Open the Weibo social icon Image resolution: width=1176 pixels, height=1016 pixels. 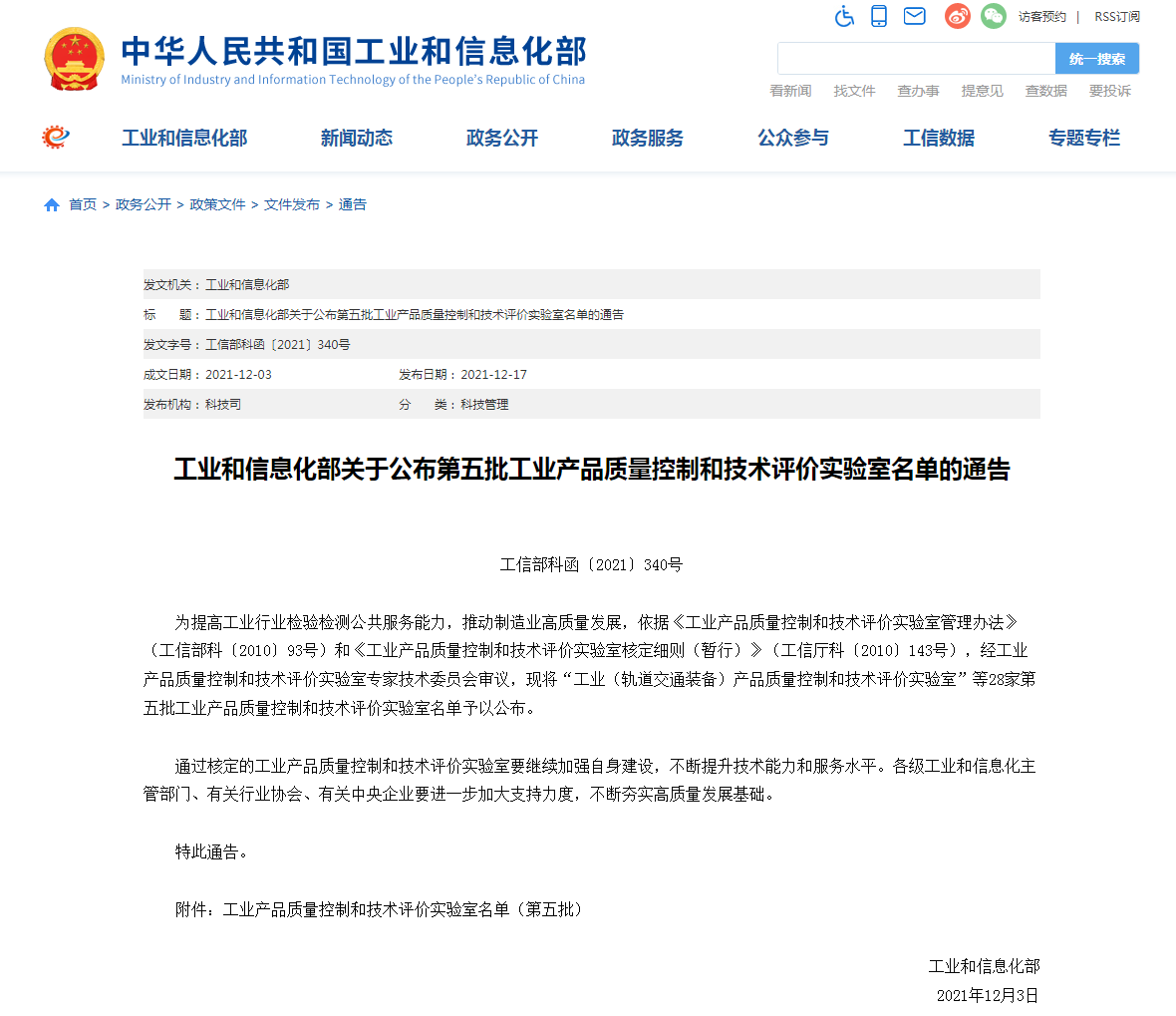coord(958,16)
